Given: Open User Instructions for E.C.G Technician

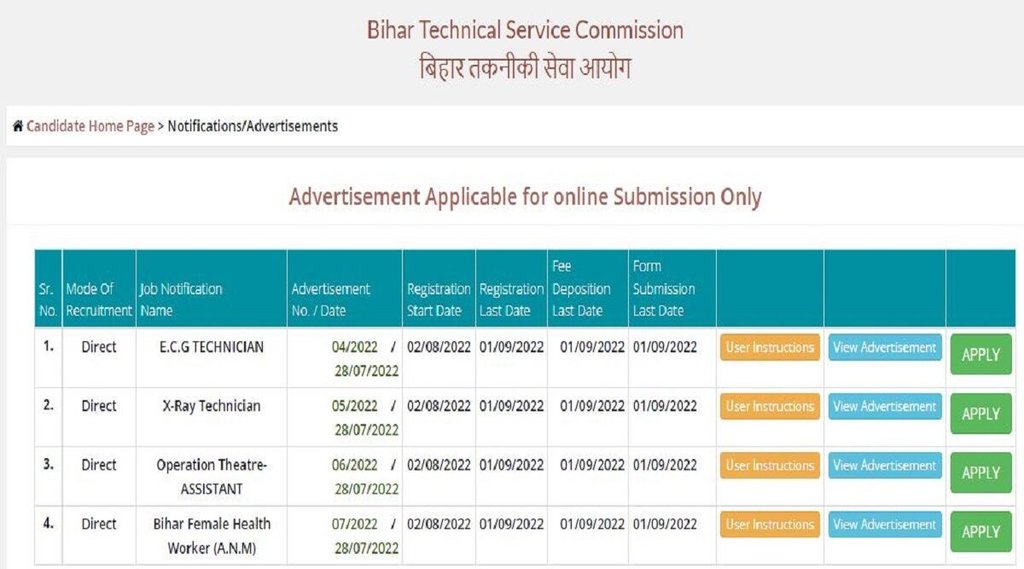Looking at the screenshot, I should [x=769, y=348].
